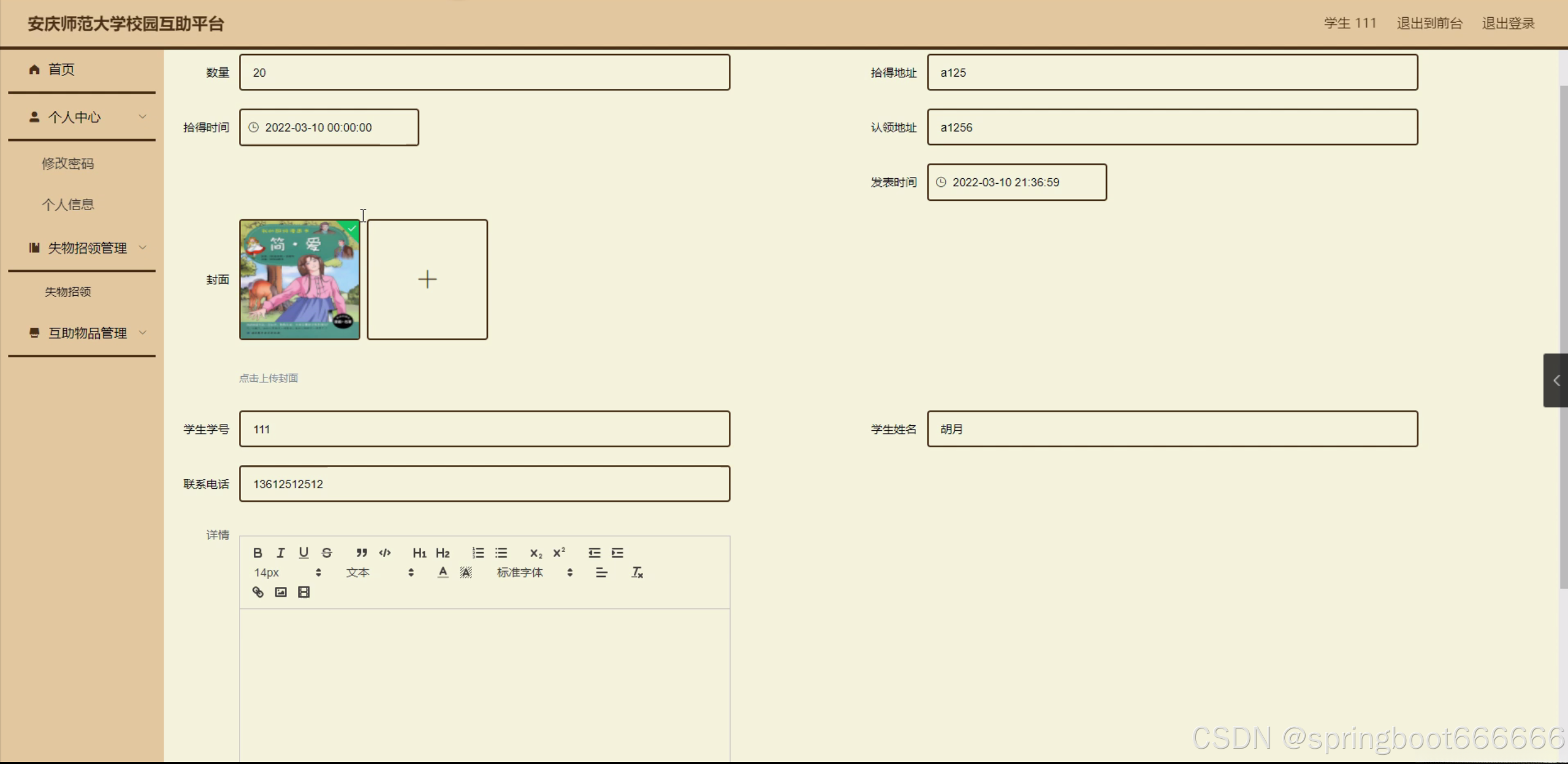
Task: Insert a blockquote in the editor
Action: point(362,553)
